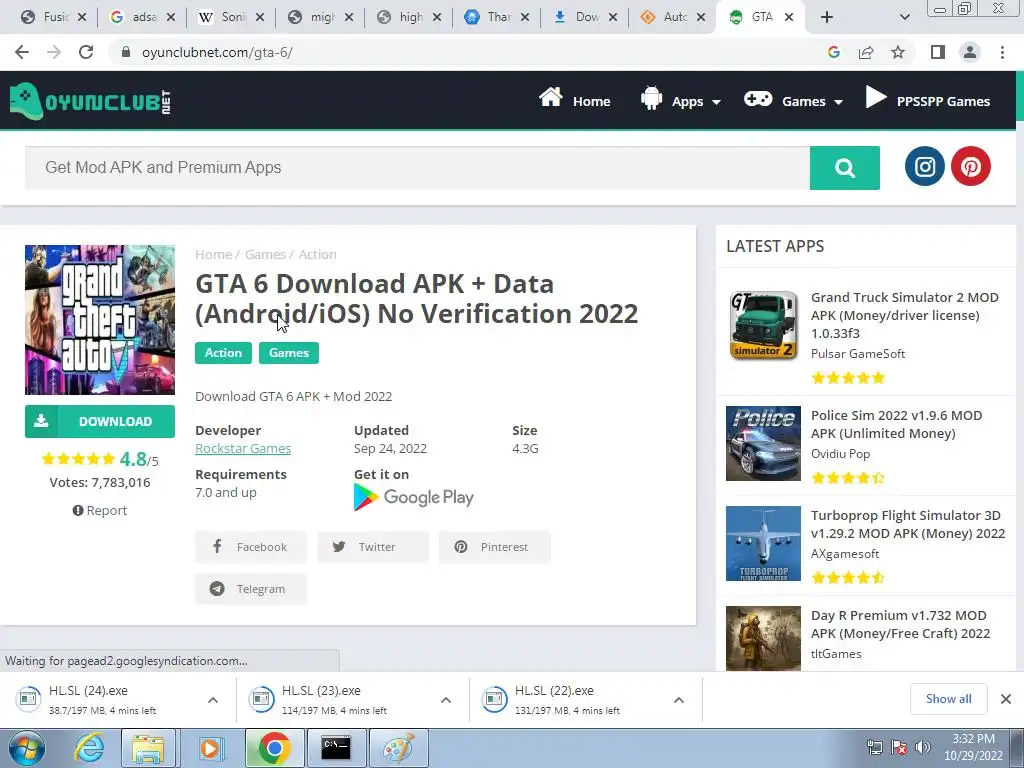
Task: Switch to Command Prompt in taskbar
Action: 336,748
